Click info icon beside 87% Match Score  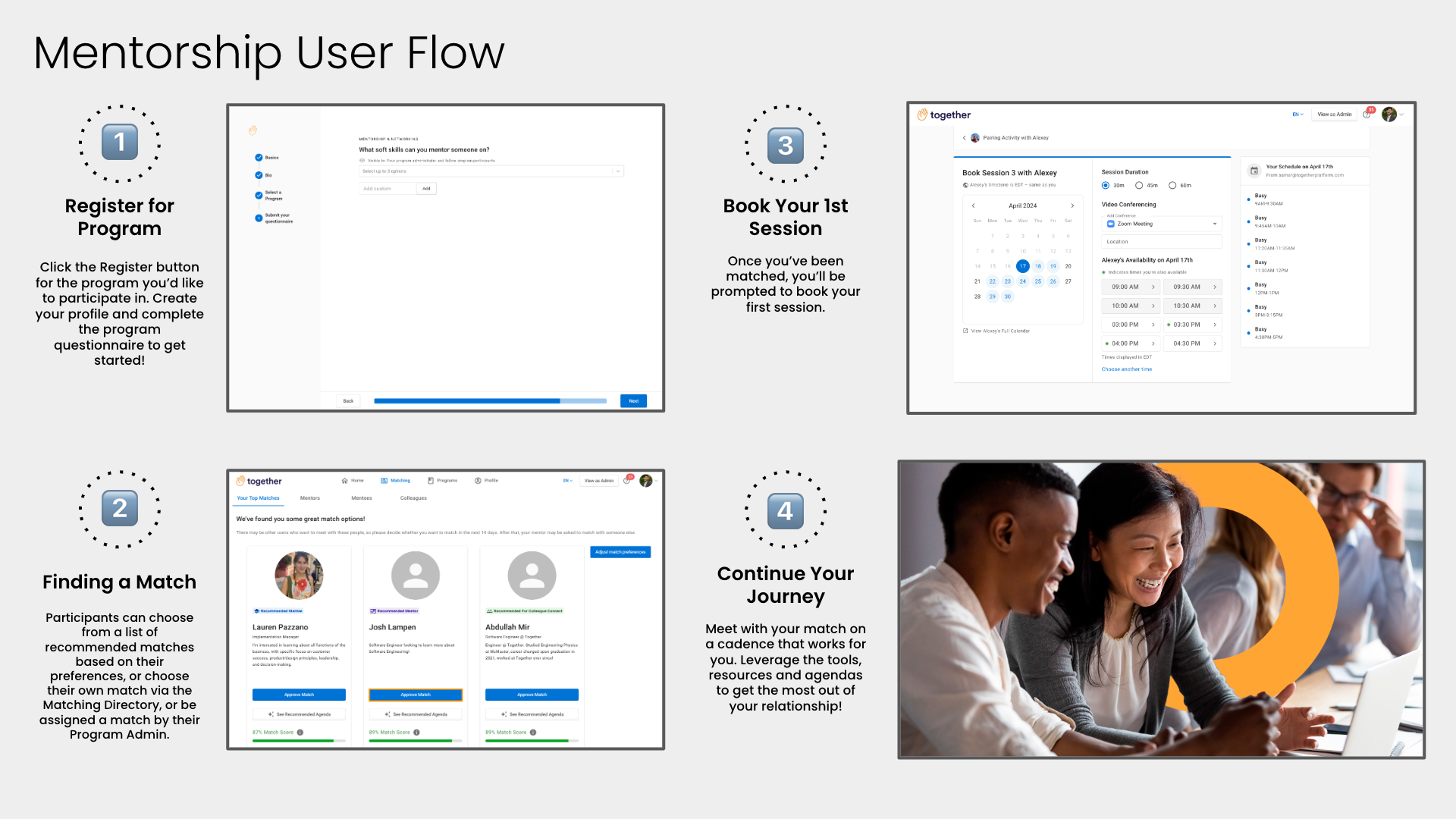pos(300,733)
